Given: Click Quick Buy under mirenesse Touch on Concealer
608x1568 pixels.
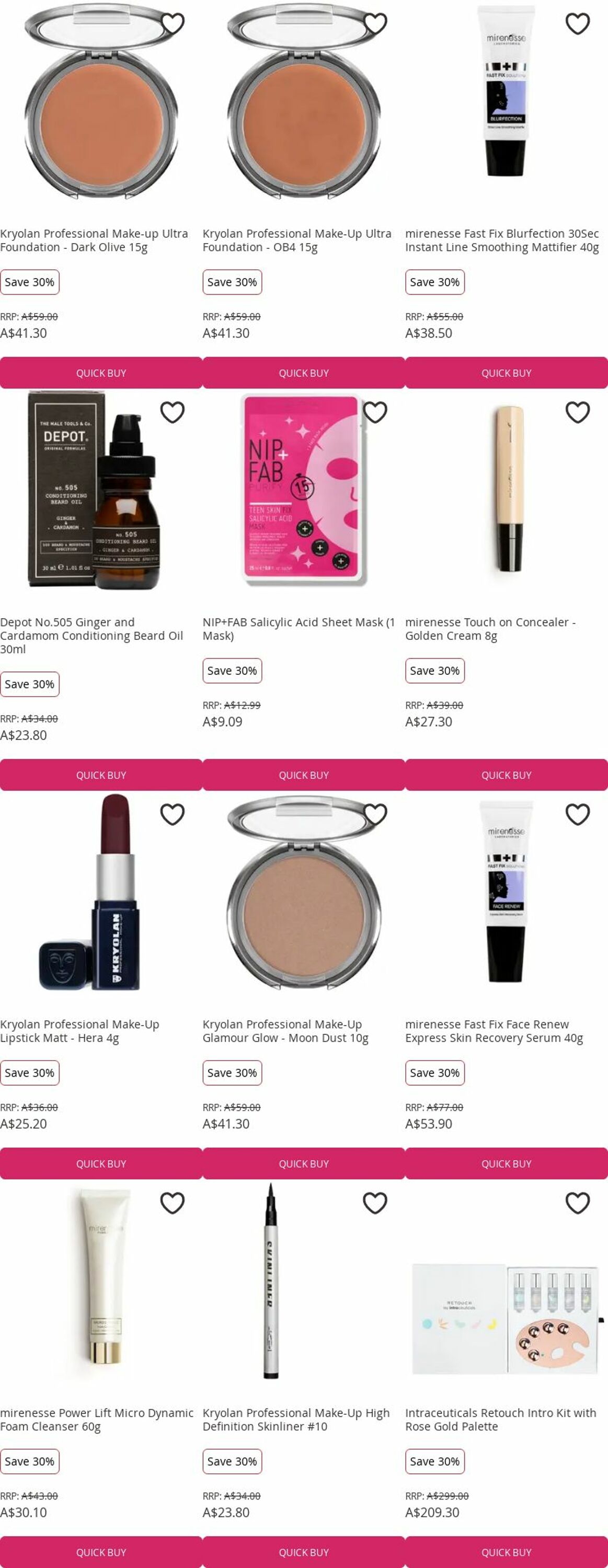Looking at the screenshot, I should click(x=507, y=775).
